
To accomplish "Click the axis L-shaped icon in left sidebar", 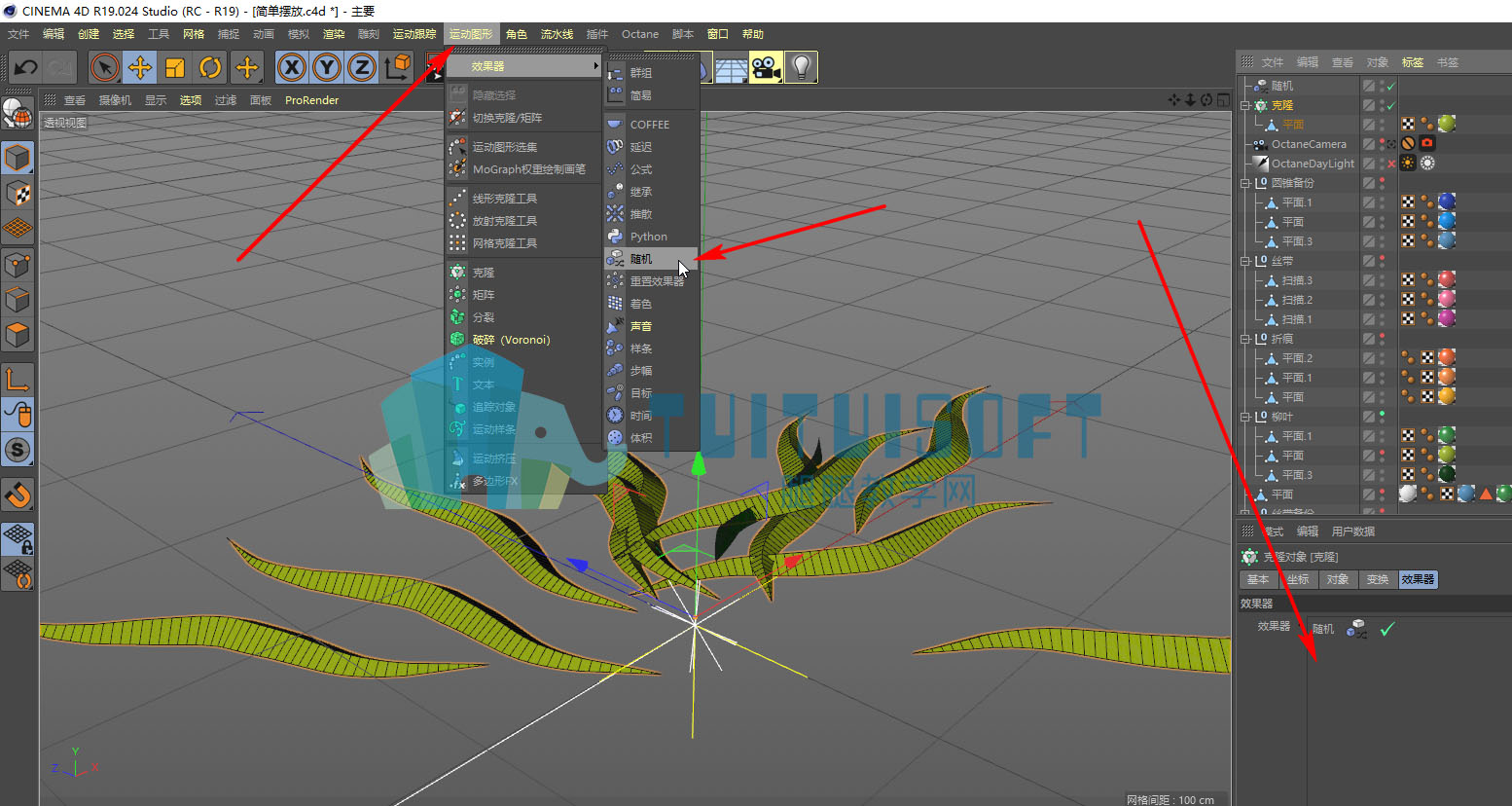I will click(18, 380).
